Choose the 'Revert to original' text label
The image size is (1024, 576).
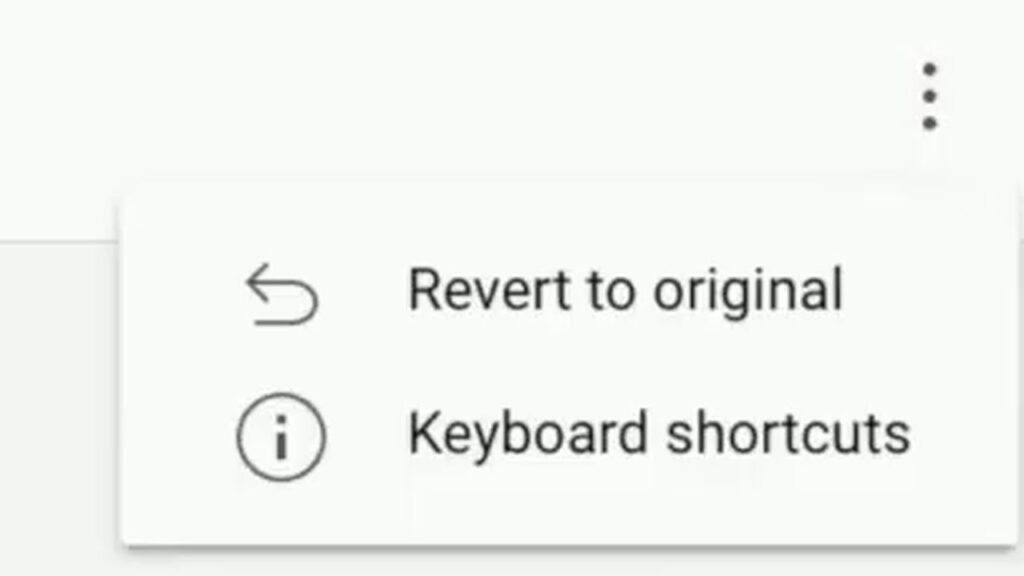[x=625, y=291]
